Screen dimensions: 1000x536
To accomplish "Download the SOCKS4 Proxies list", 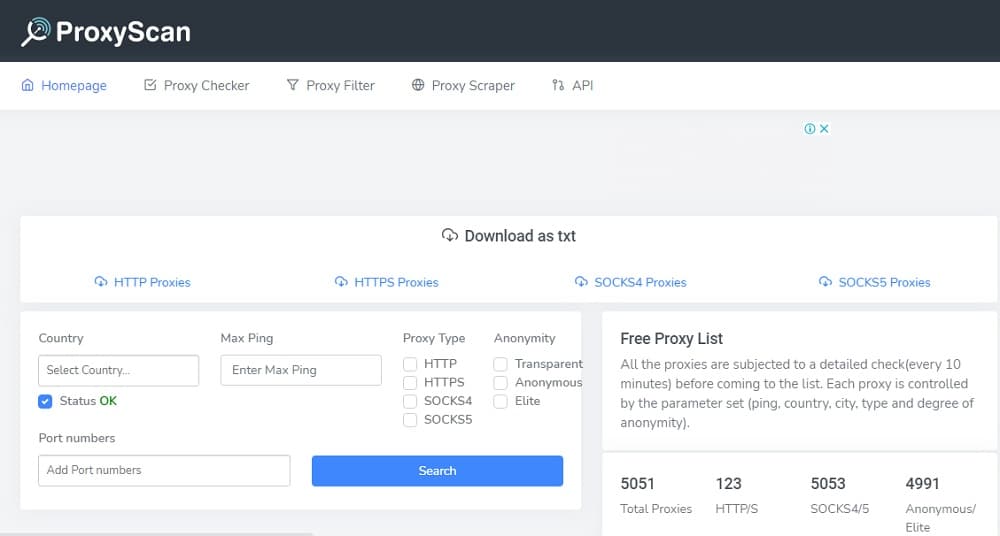I will (x=640, y=282).
